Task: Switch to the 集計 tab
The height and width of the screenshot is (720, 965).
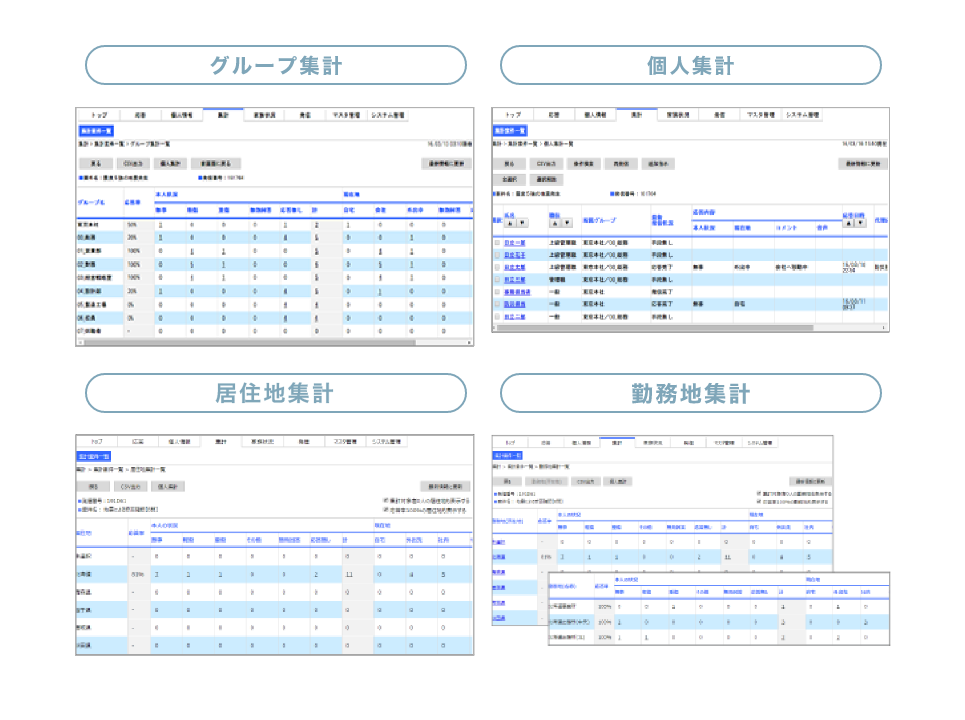Action: tap(635, 112)
